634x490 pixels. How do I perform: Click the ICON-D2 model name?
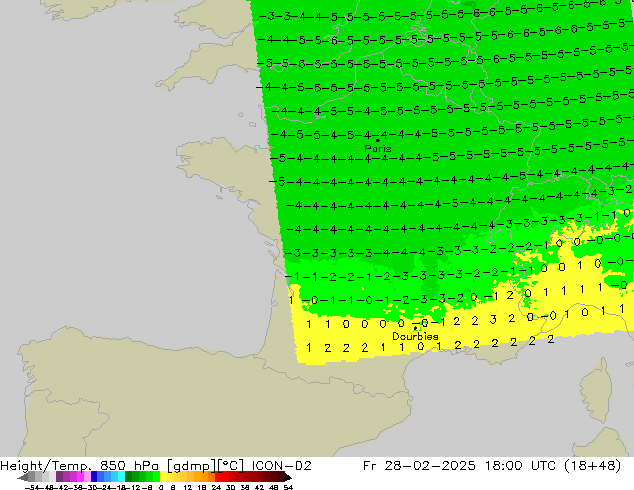point(281,466)
